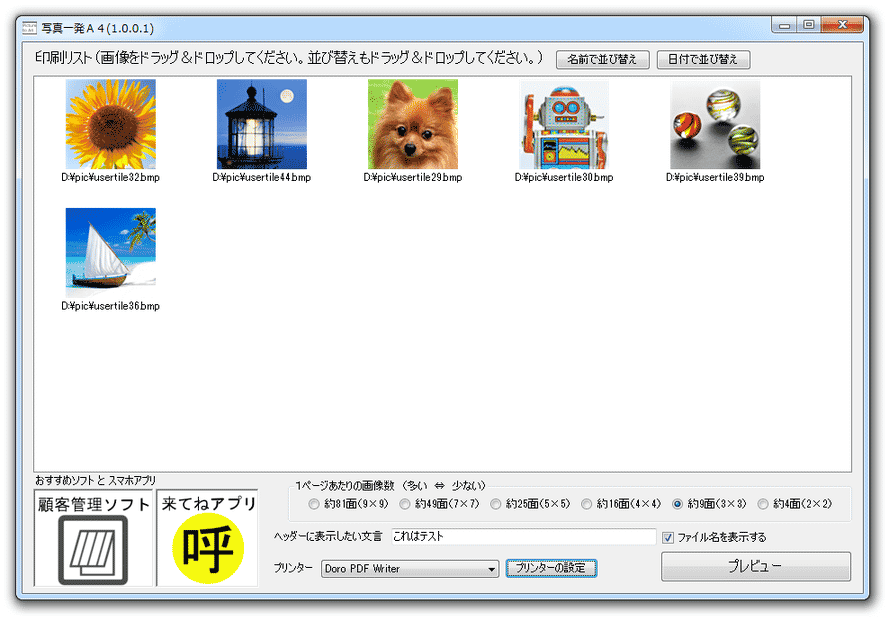Click filename D:¥pic¥usertile29.bmp

[x=413, y=178]
